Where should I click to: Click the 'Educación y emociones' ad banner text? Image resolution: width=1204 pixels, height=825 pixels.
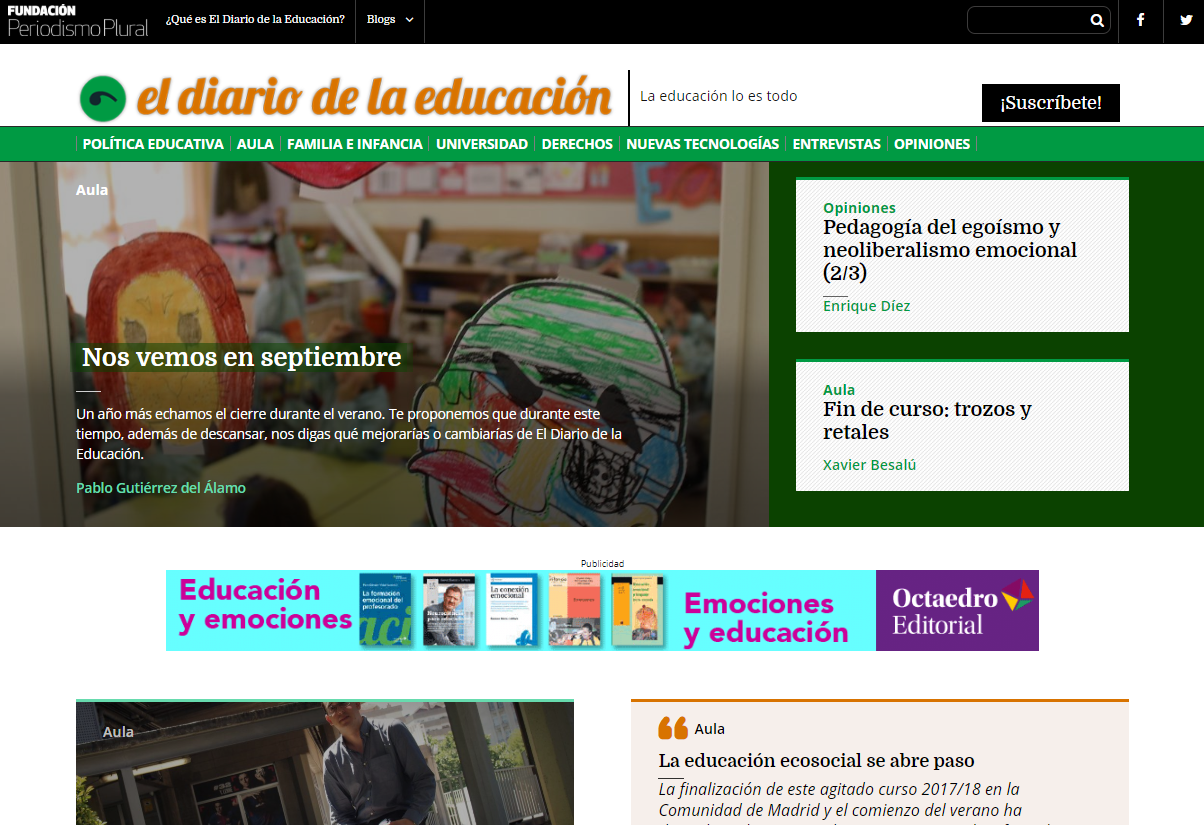point(264,605)
